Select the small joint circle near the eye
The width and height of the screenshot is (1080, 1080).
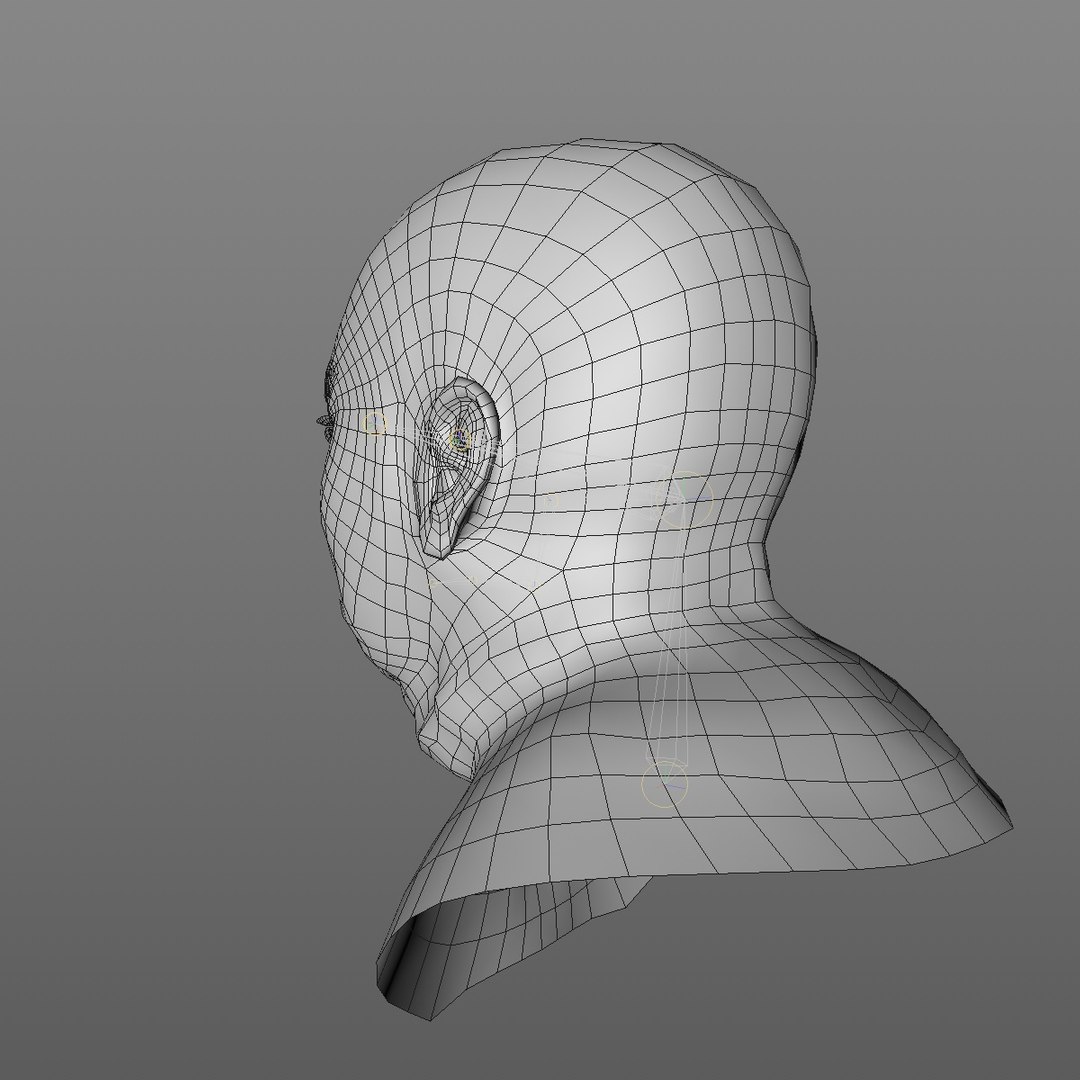(375, 424)
